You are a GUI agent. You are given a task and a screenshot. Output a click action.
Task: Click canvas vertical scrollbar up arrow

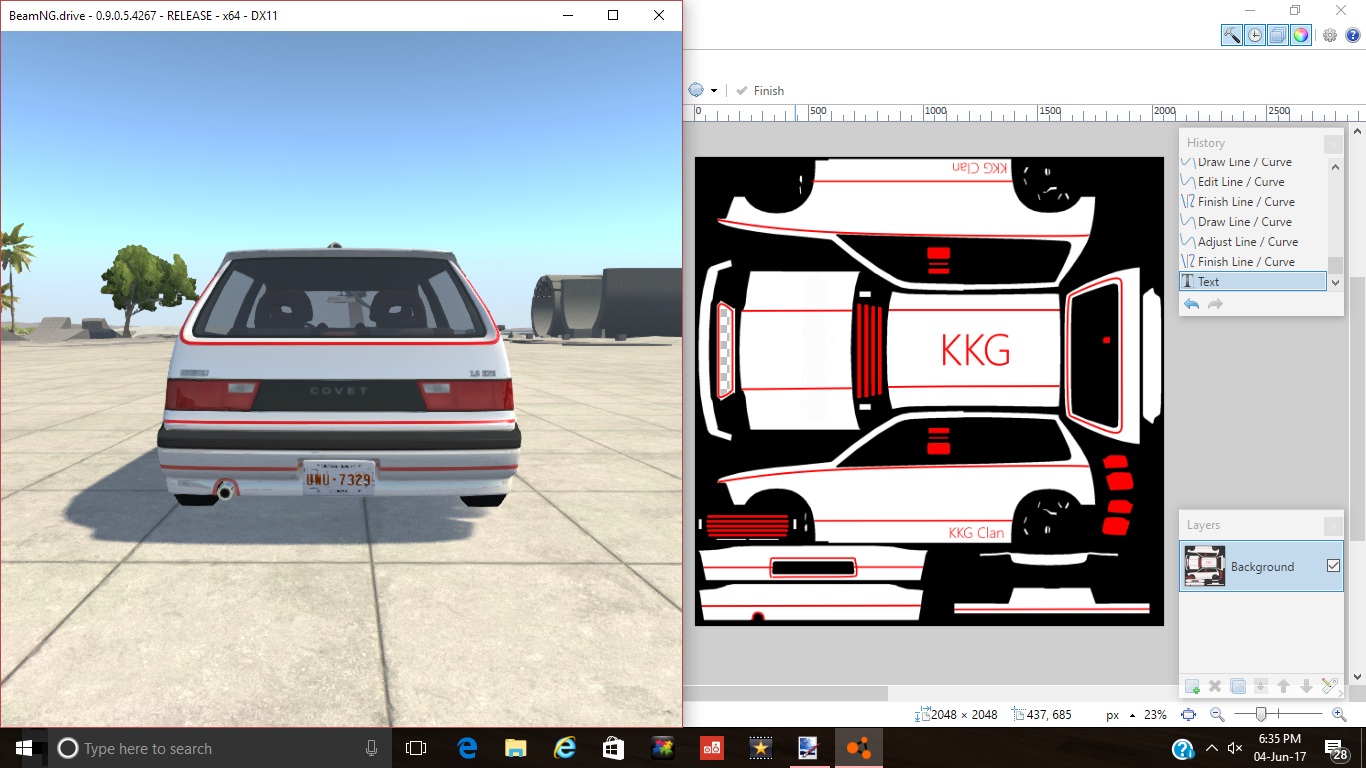(x=1358, y=131)
